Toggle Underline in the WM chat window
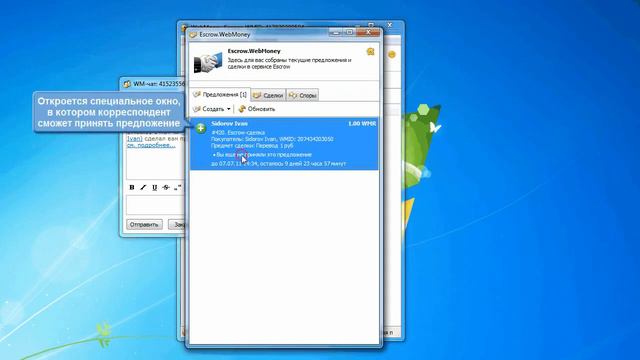Viewport: 640px width, 360px height. coord(154,187)
